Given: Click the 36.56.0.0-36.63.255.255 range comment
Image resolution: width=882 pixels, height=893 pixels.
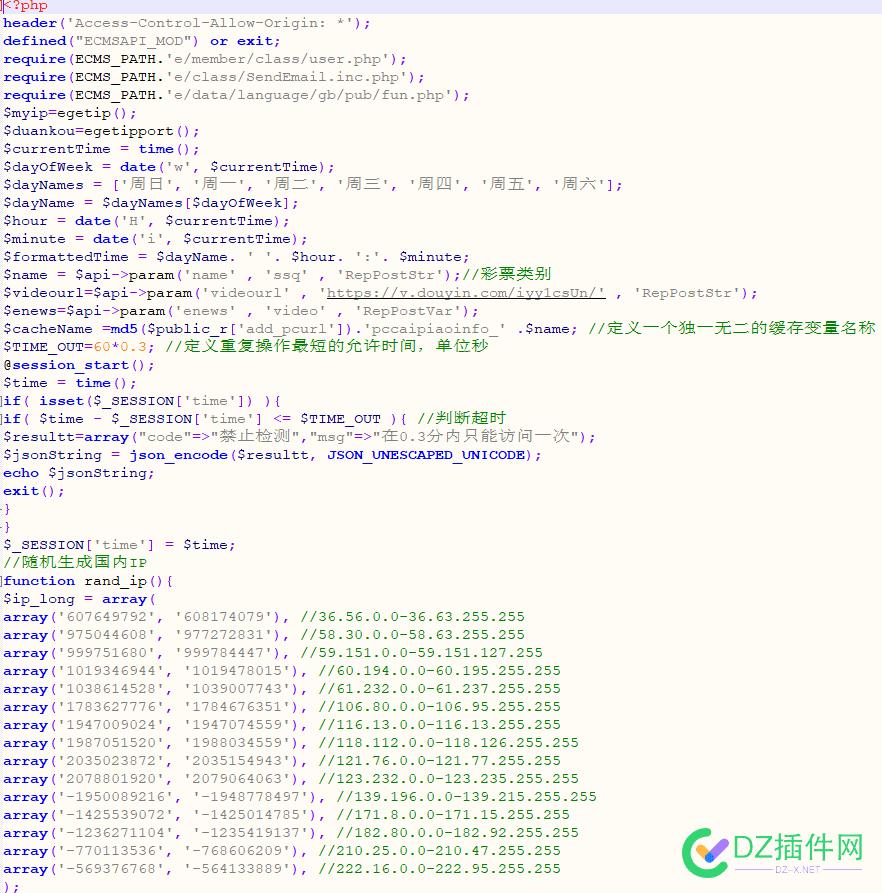Looking at the screenshot, I should 413,617.
